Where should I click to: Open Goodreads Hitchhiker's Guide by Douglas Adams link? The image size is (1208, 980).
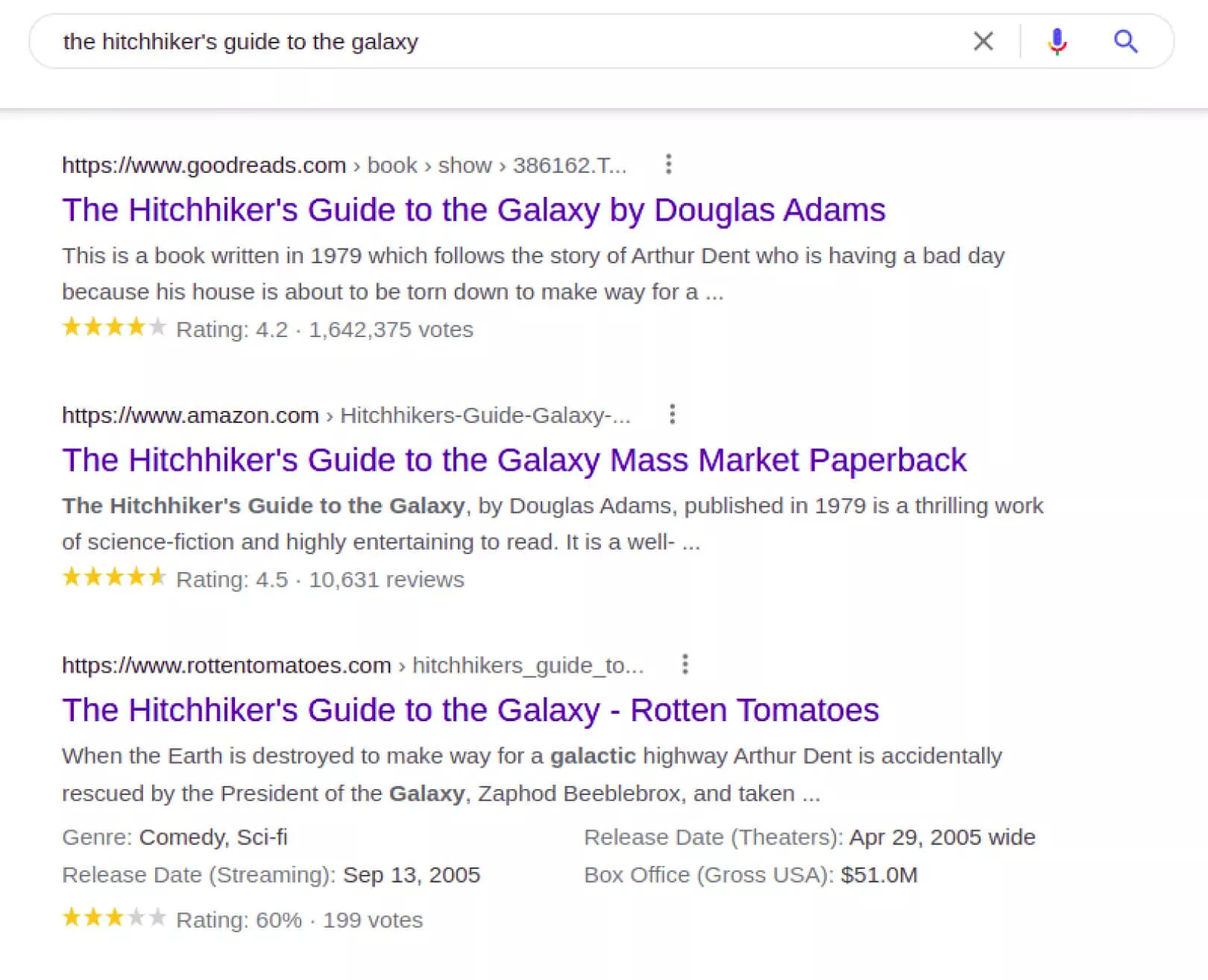click(474, 210)
